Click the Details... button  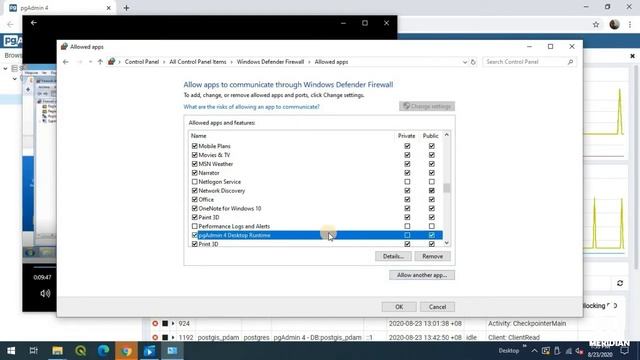click(393, 256)
